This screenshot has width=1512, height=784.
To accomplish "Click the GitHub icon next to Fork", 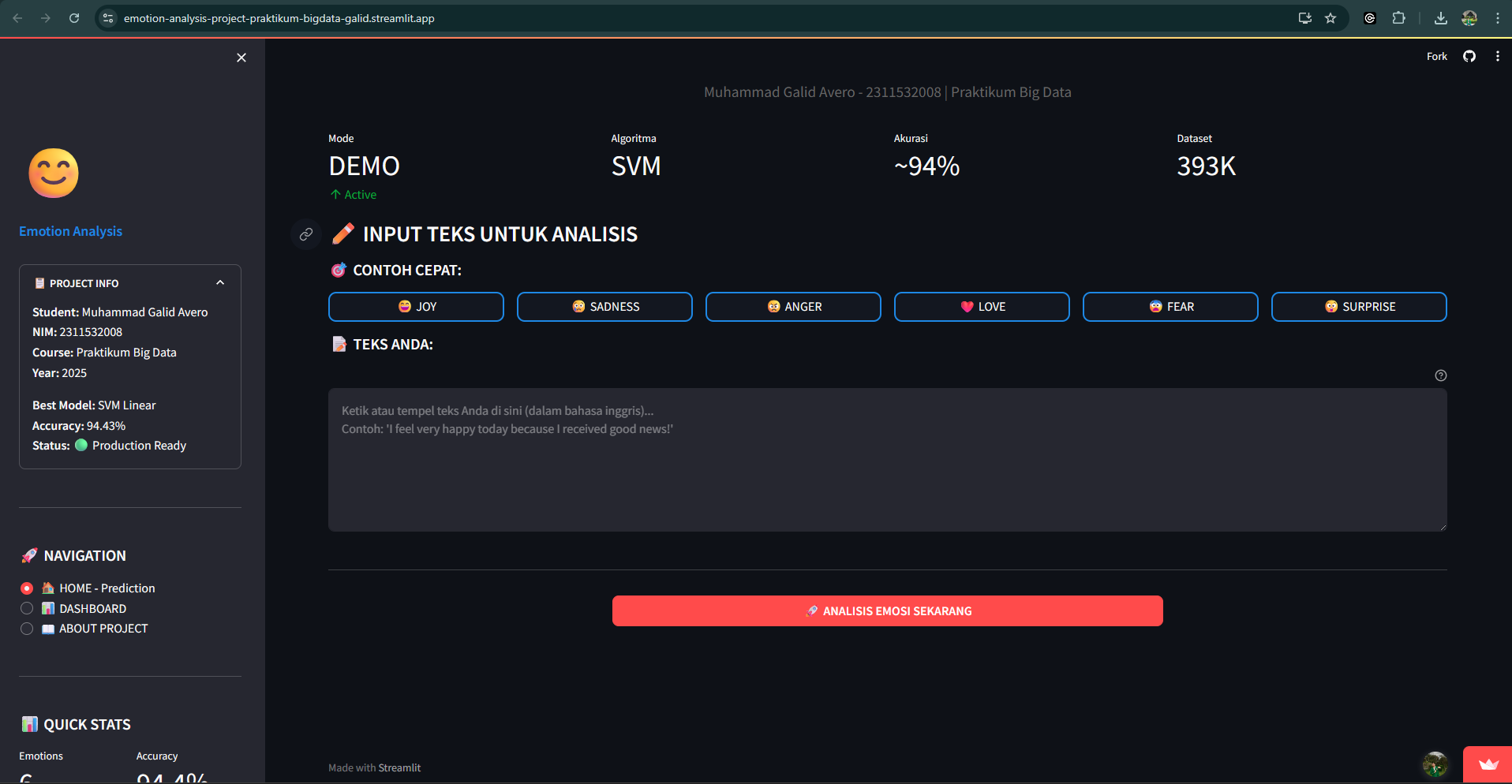I will click(x=1469, y=56).
